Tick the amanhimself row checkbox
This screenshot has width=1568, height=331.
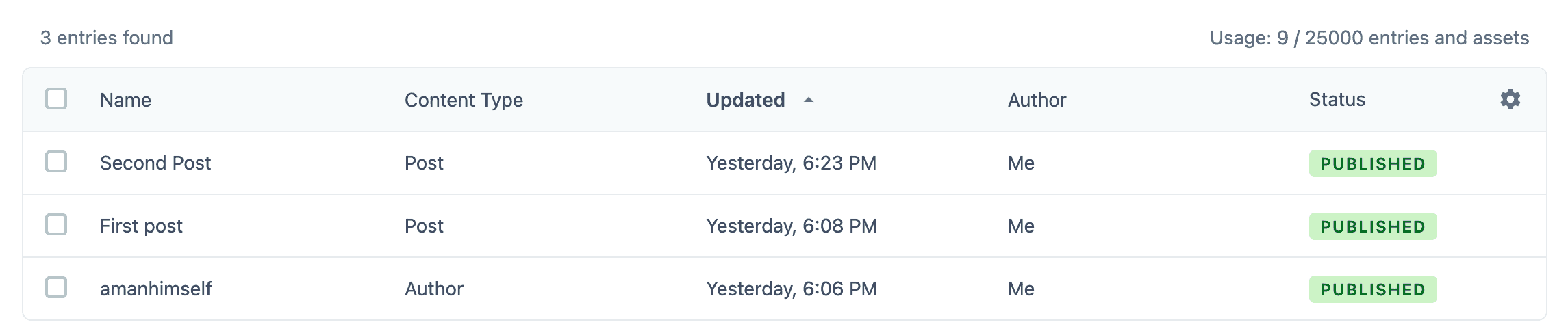coord(56,288)
